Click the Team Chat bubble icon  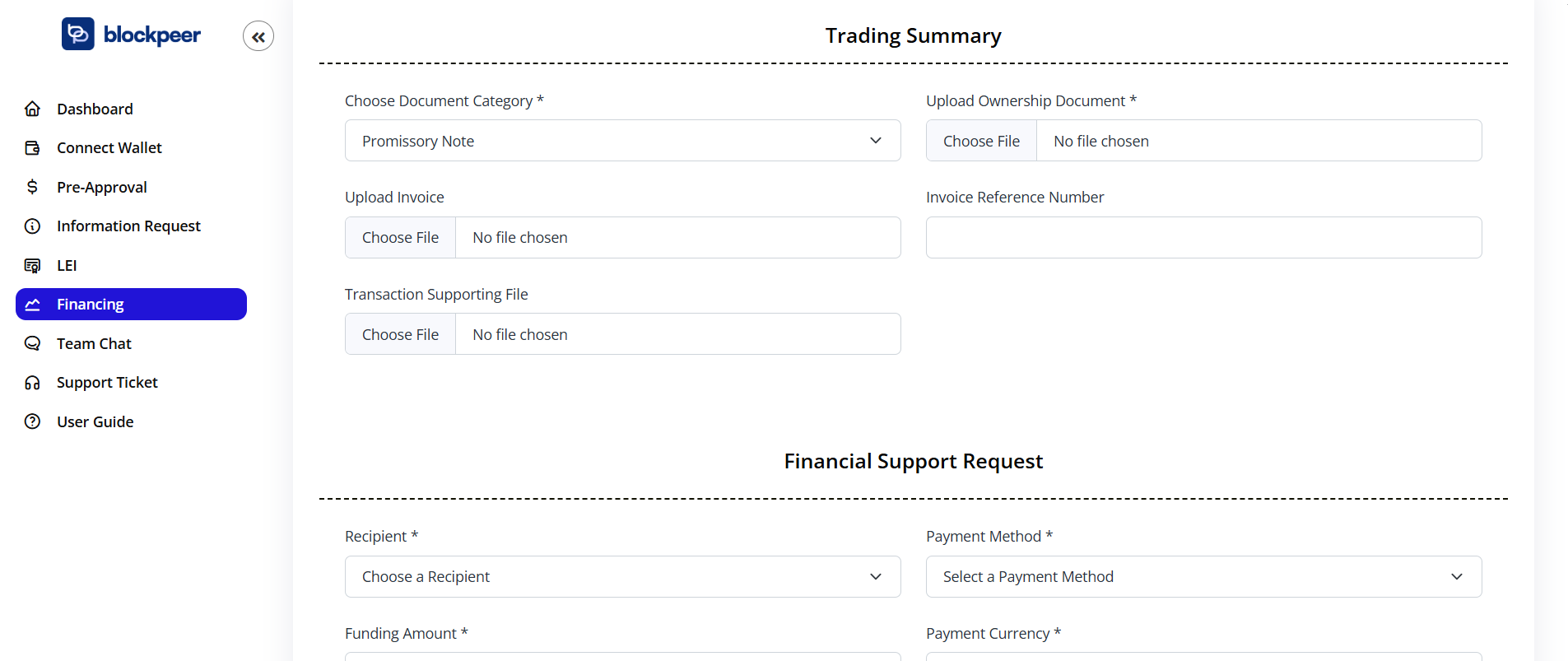33,343
